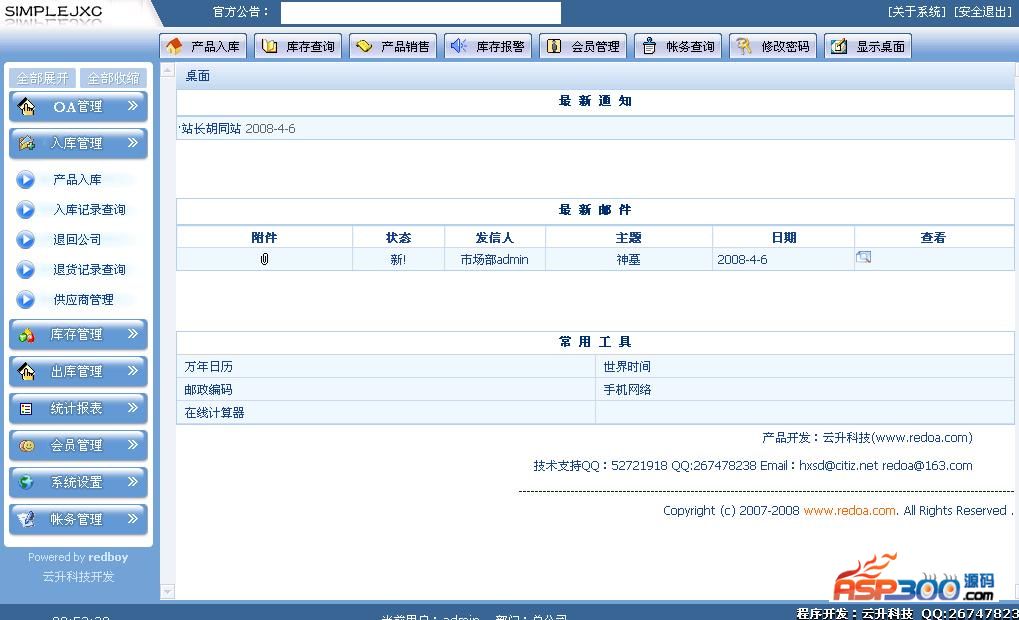Click the sidebar scrollbar down arrow
Screen dimensions: 1019x620
(x=168, y=591)
